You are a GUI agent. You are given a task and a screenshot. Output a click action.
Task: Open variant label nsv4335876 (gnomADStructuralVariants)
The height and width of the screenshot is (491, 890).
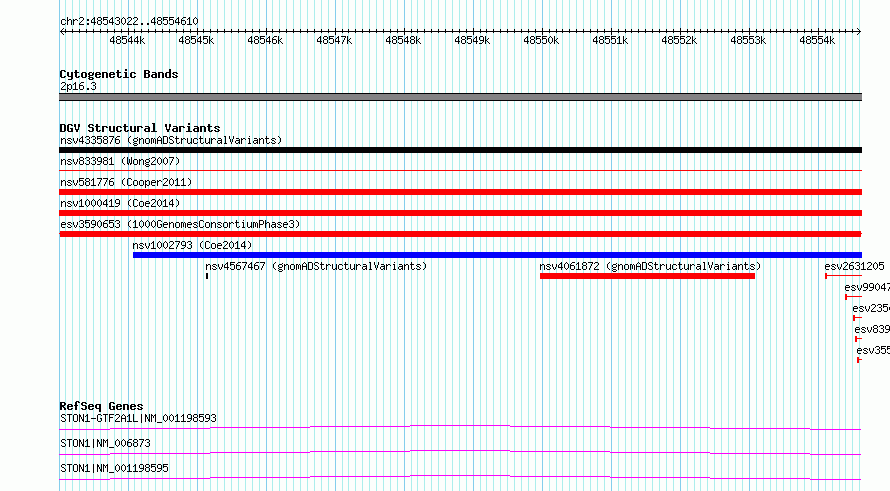(x=171, y=140)
